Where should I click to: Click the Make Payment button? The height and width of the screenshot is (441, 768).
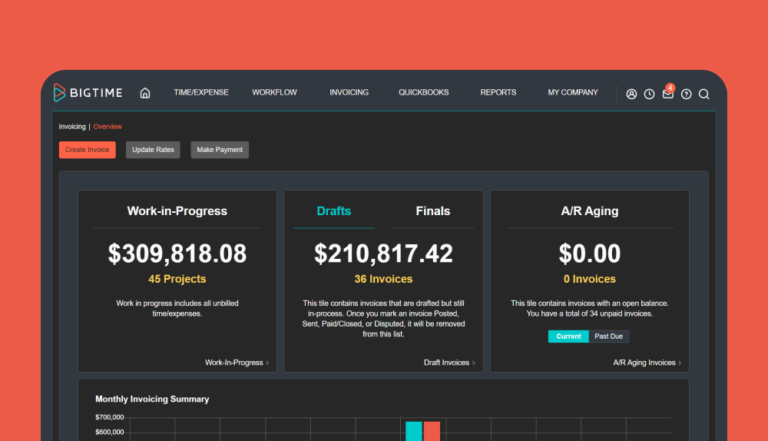tap(219, 150)
